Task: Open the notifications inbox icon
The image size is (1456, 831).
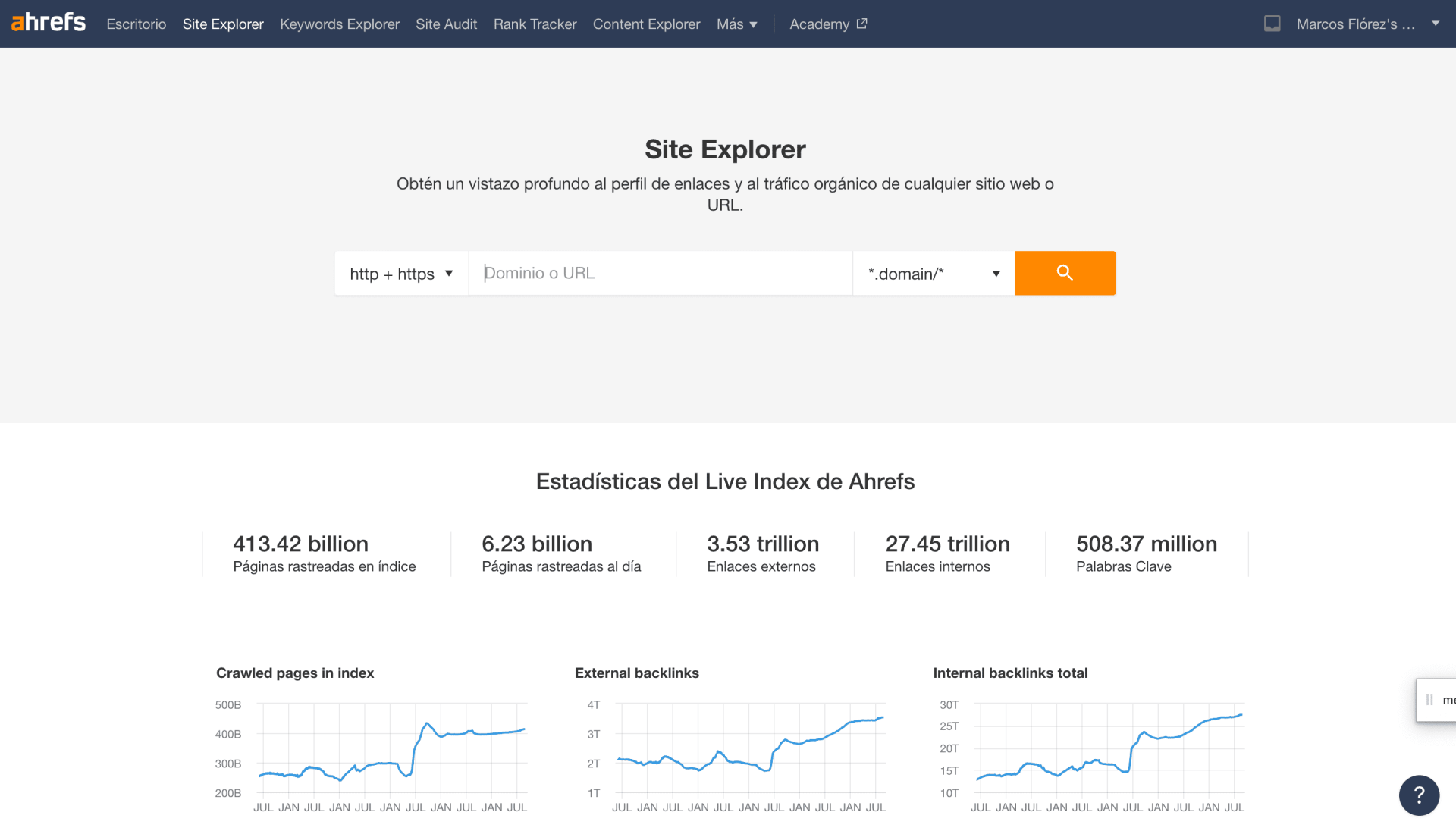Action: 1272,24
